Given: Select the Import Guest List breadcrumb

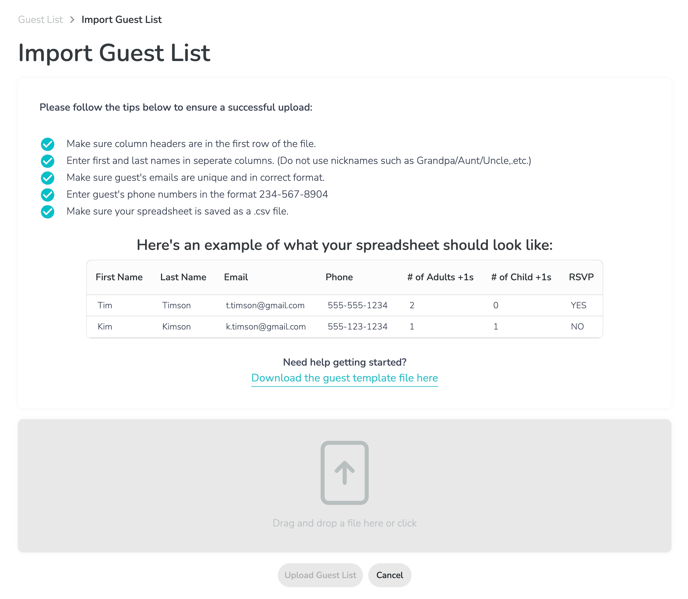Looking at the screenshot, I should 122,20.
